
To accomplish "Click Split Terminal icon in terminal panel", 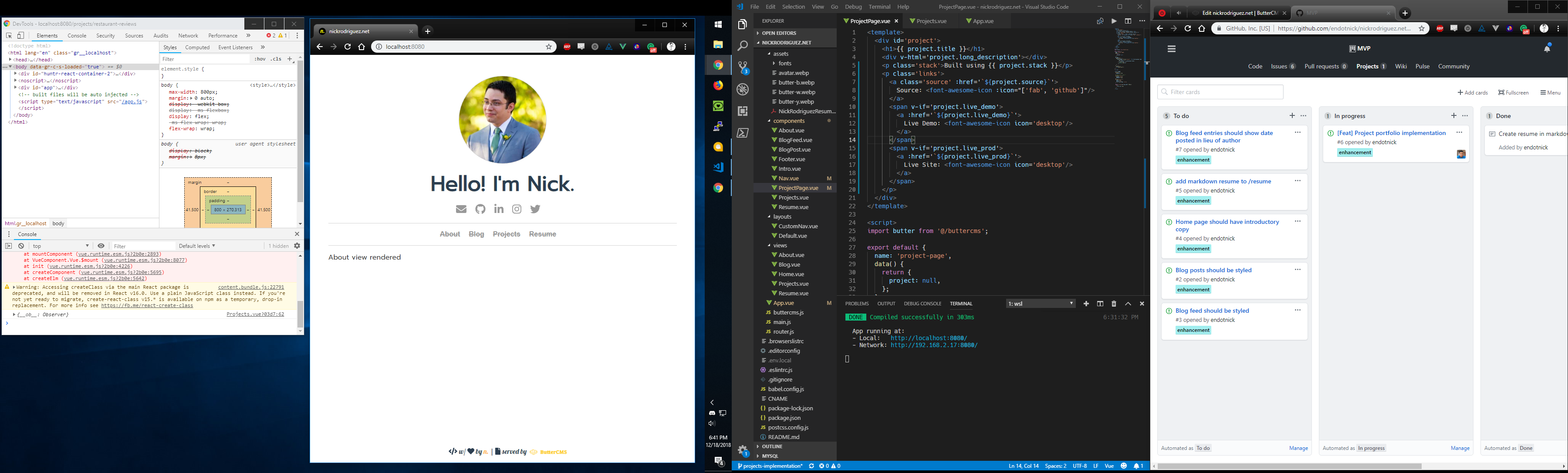I will coord(1100,304).
